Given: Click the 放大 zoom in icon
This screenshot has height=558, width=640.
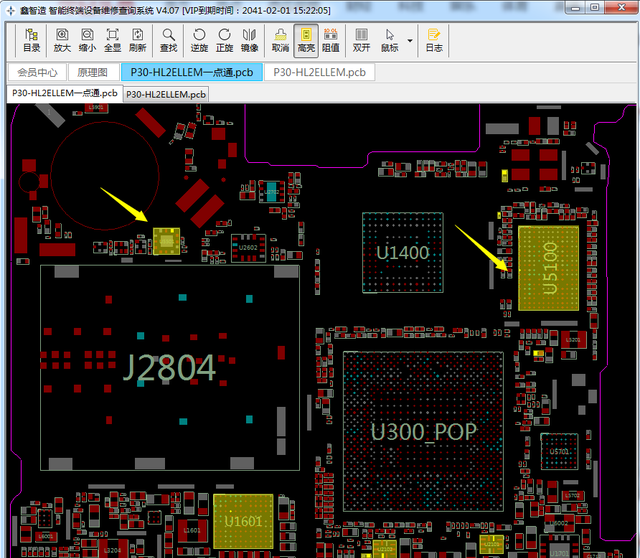Looking at the screenshot, I should click(x=62, y=40).
